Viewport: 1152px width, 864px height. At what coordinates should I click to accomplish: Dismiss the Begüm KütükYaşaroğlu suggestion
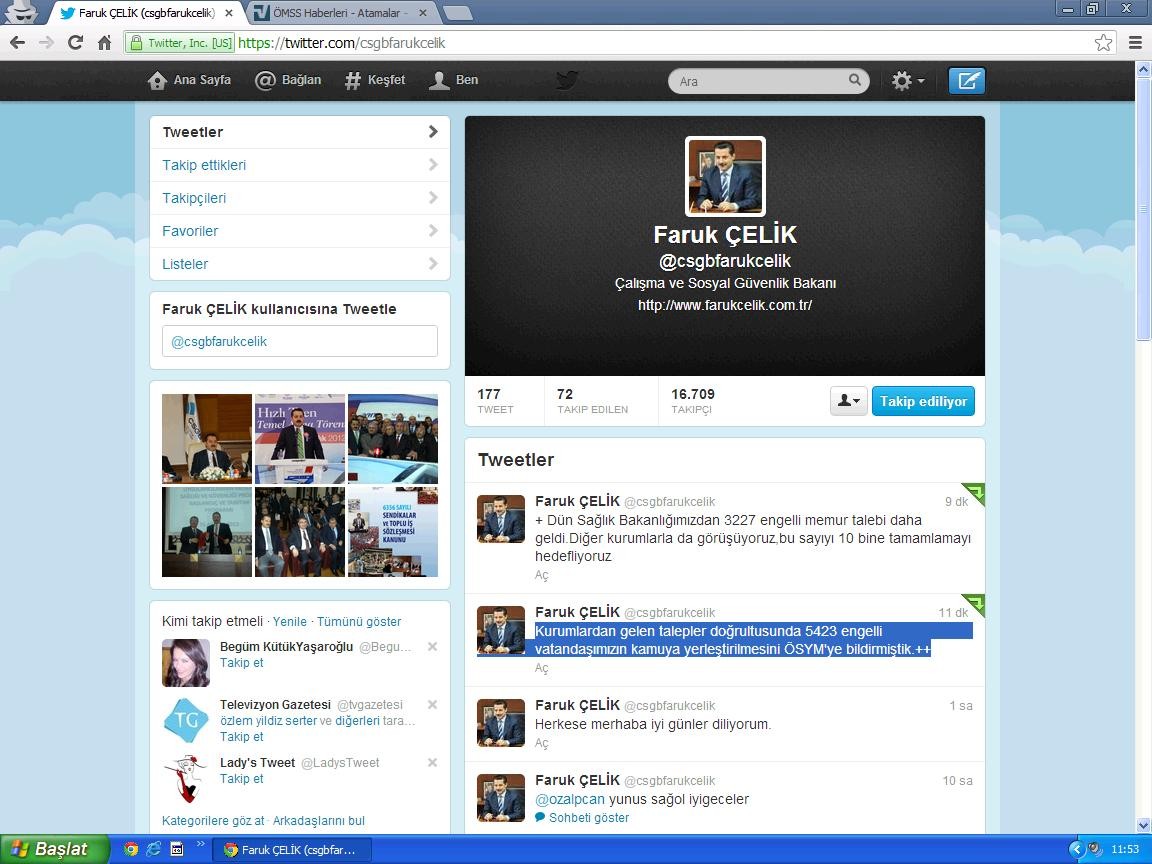click(432, 647)
